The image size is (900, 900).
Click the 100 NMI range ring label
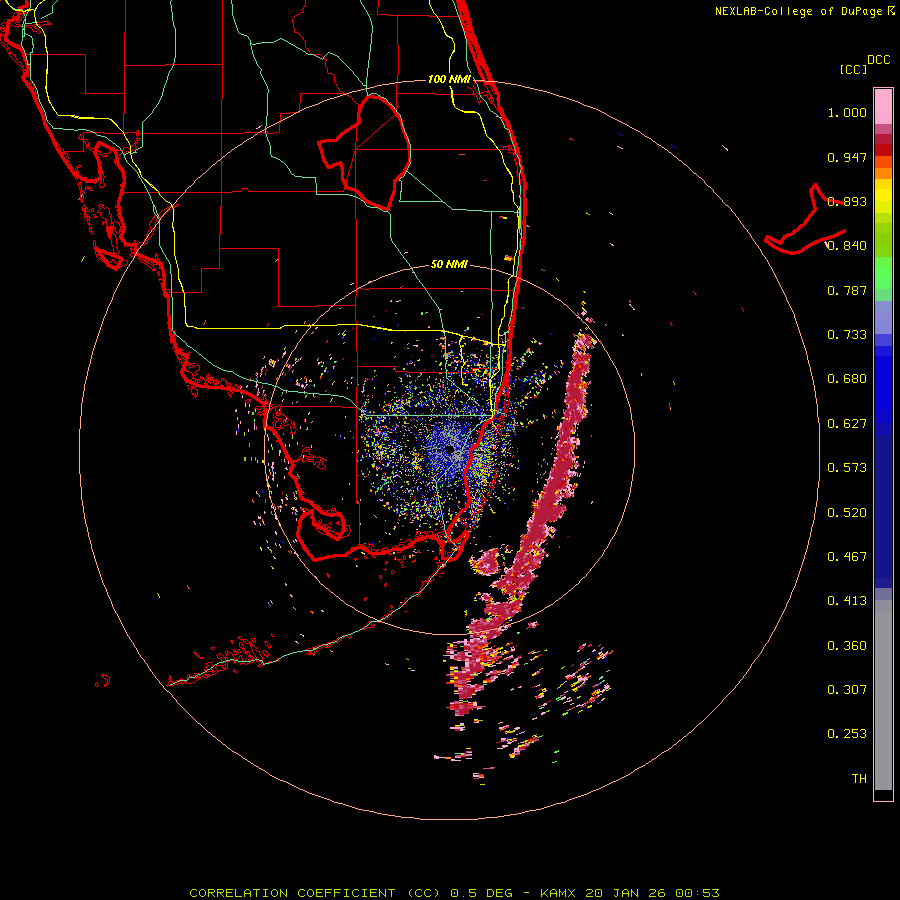tap(449, 79)
